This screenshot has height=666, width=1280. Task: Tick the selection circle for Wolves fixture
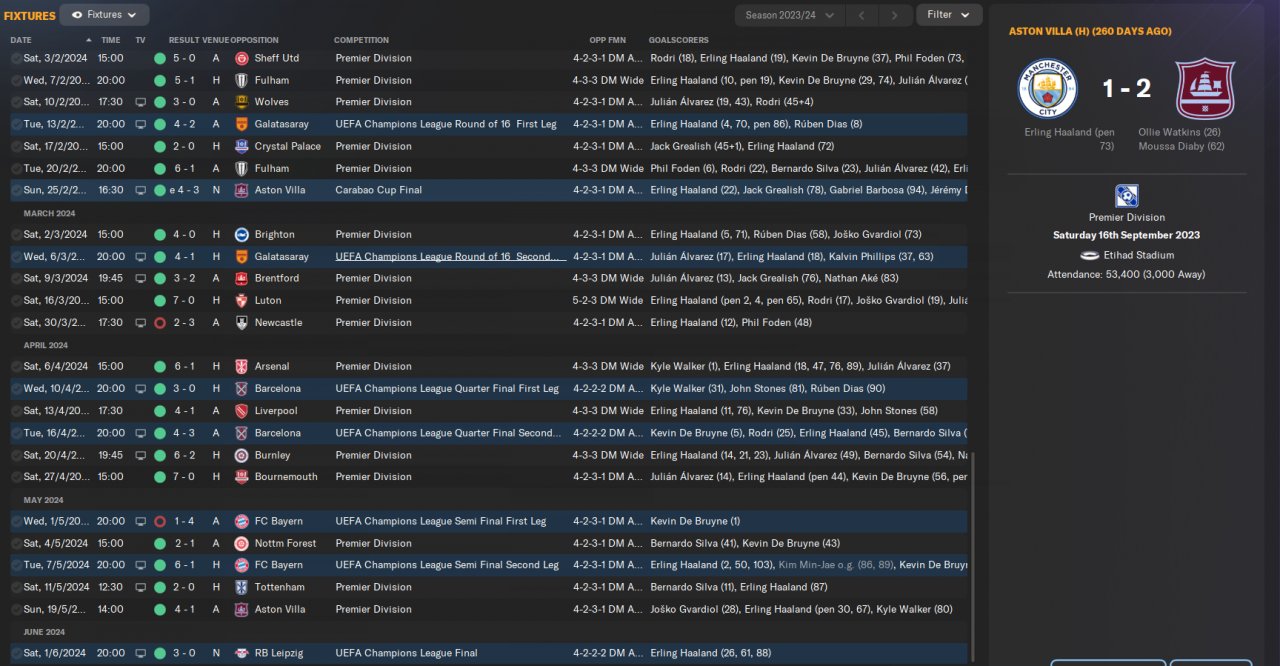(x=16, y=102)
